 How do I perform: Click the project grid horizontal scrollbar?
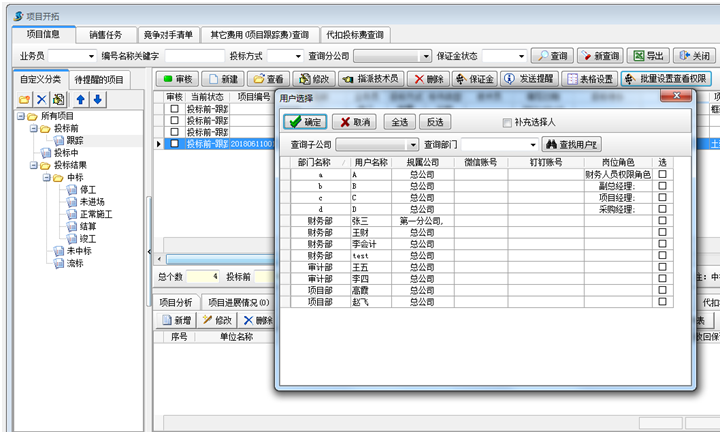pyautogui.click(x=220, y=259)
